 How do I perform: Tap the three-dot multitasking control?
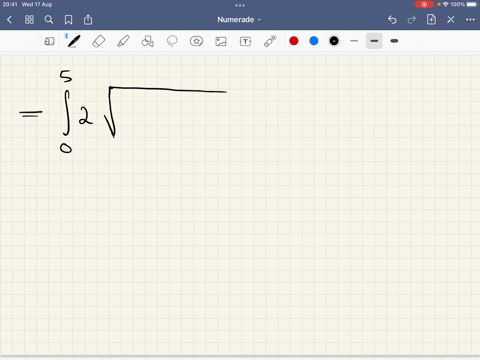point(240,5)
